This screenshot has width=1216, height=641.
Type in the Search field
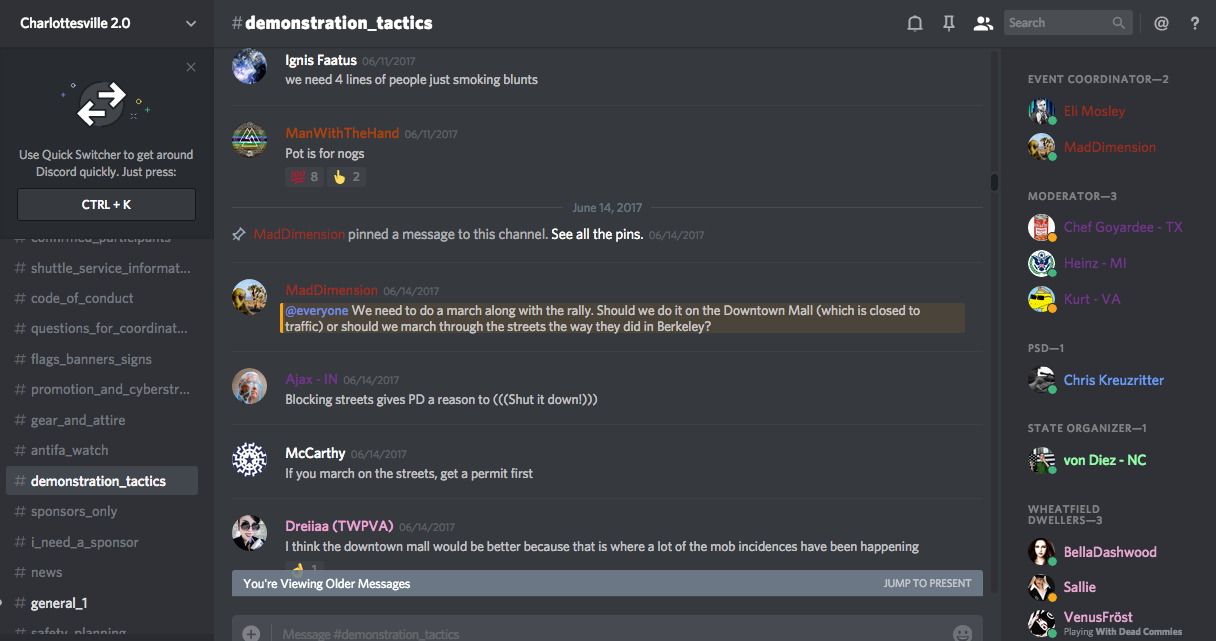[1058, 23]
